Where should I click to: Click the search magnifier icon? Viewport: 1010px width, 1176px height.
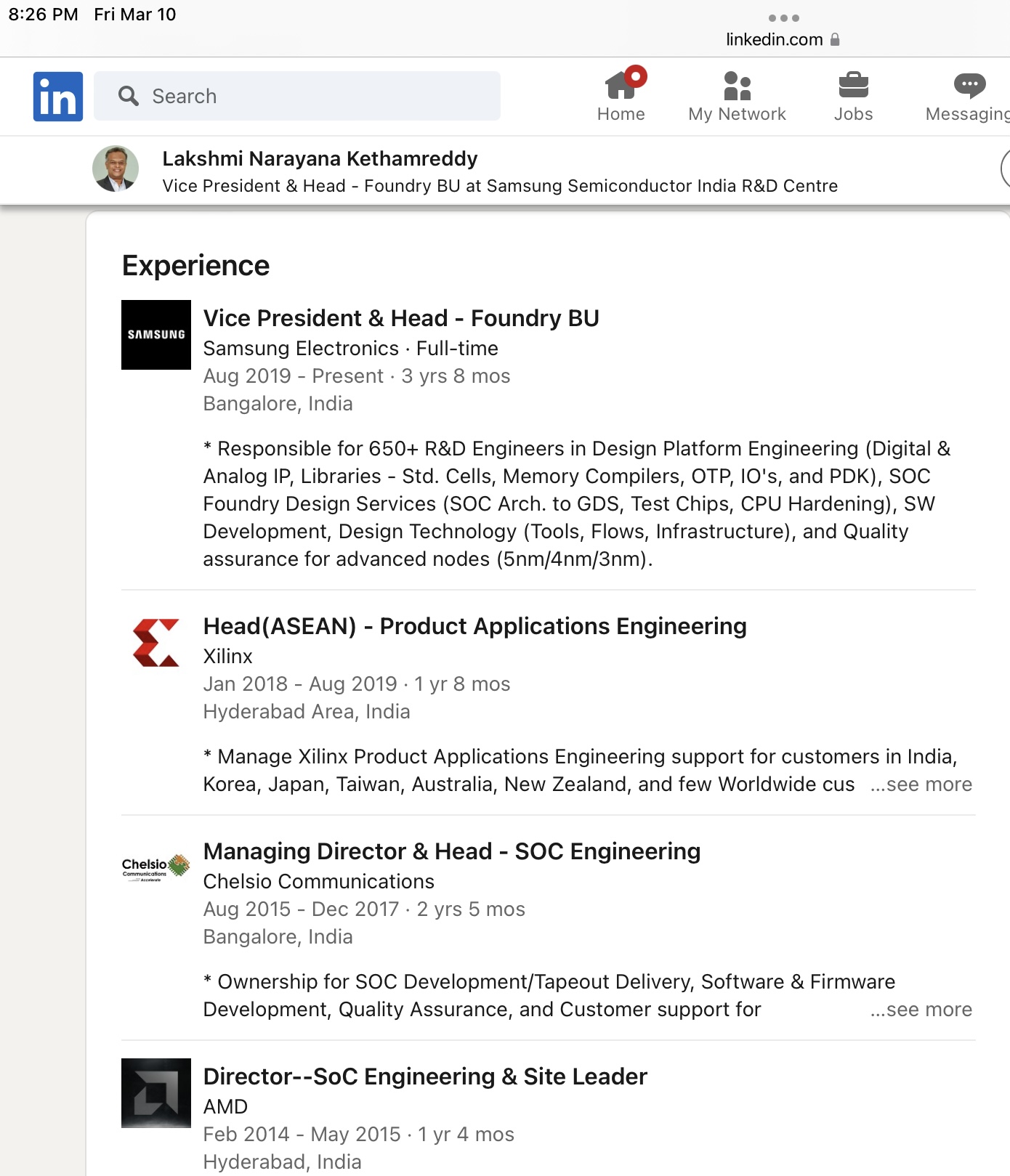pos(129,96)
